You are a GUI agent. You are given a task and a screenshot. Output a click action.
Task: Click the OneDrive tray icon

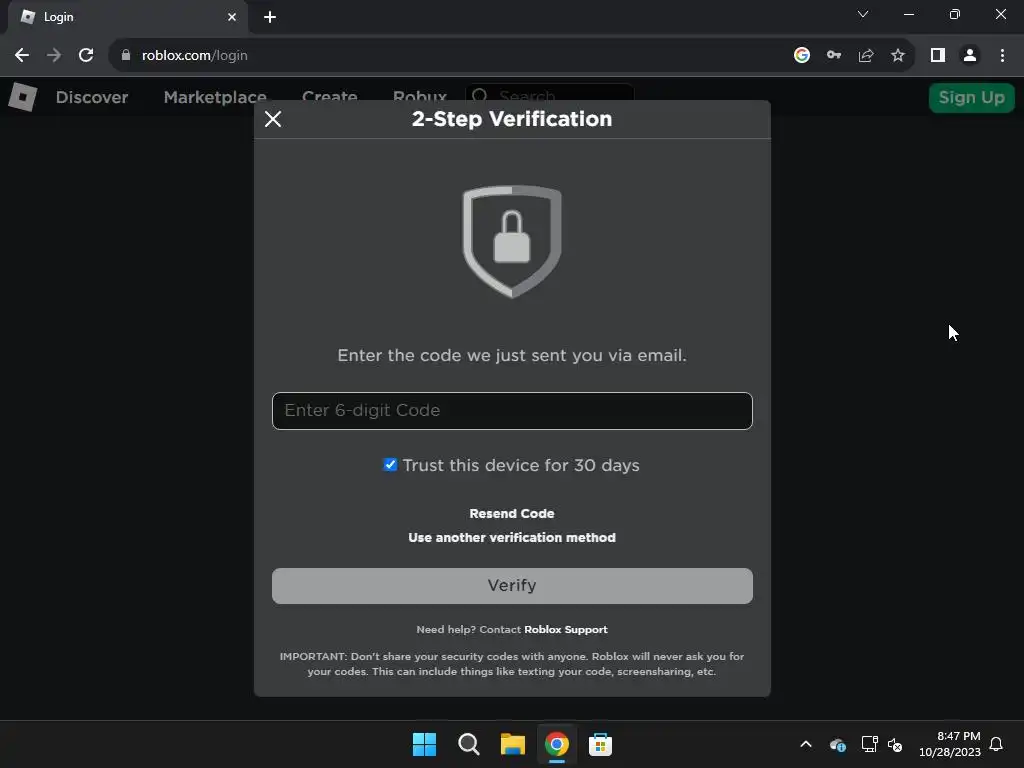tap(838, 744)
